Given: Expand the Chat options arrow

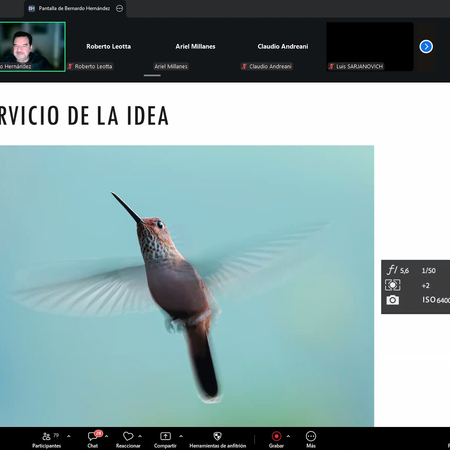Looking at the screenshot, I should coord(107,436).
